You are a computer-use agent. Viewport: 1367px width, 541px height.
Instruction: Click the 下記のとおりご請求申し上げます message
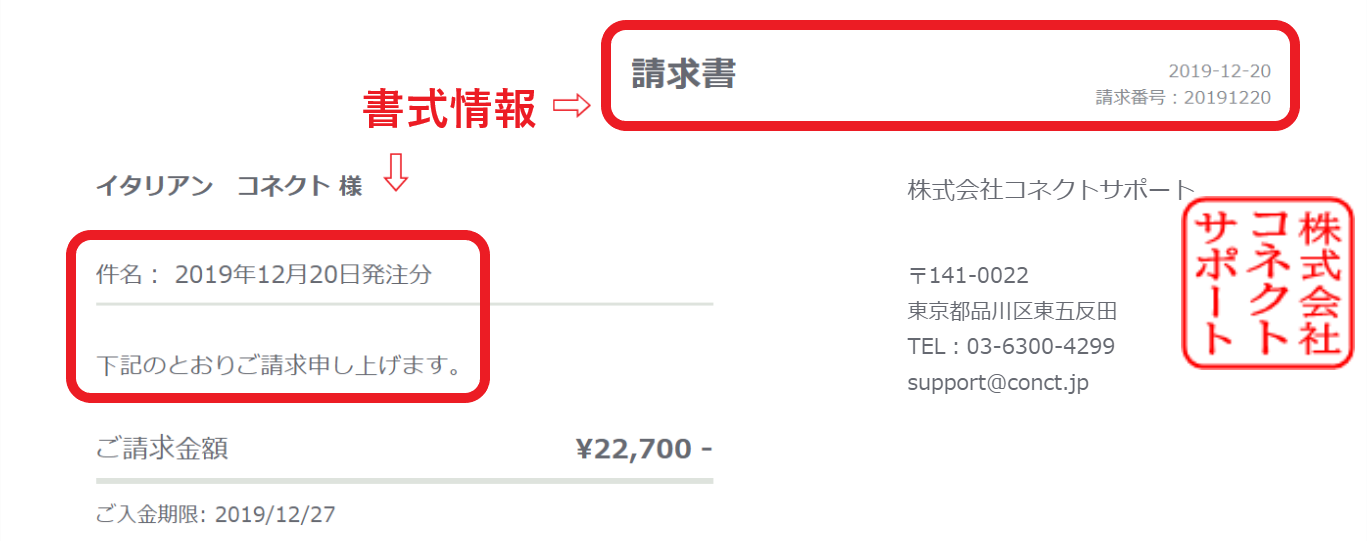(280, 365)
